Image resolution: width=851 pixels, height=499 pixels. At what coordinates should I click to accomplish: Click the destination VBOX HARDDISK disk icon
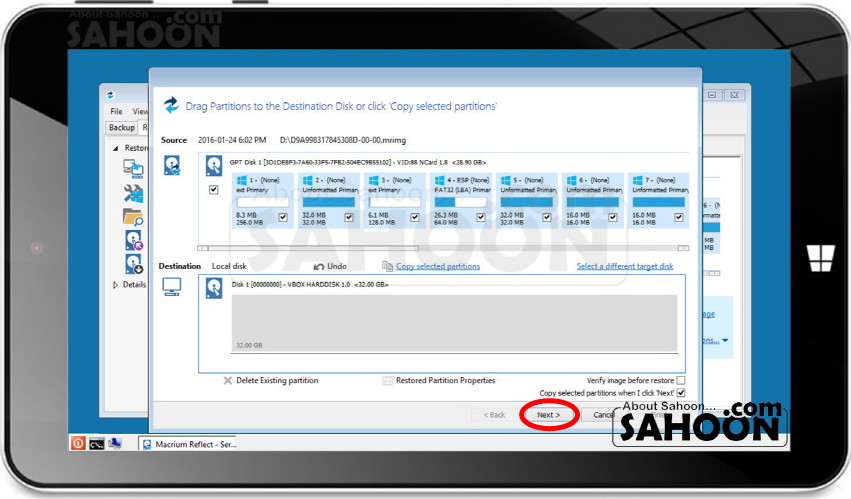pyautogui.click(x=213, y=288)
